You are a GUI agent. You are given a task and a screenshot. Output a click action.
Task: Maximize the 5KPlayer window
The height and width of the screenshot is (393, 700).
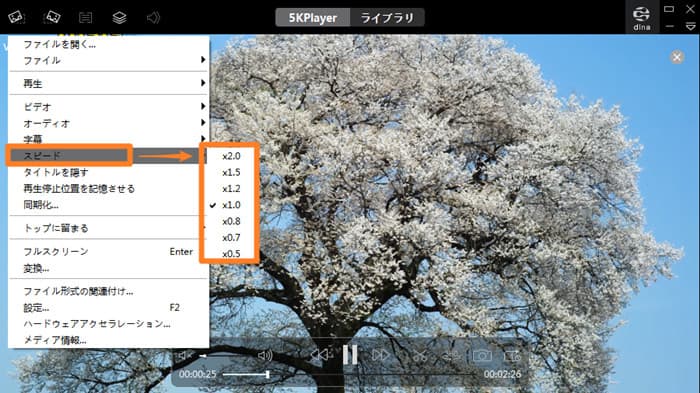pyautogui.click(x=669, y=9)
